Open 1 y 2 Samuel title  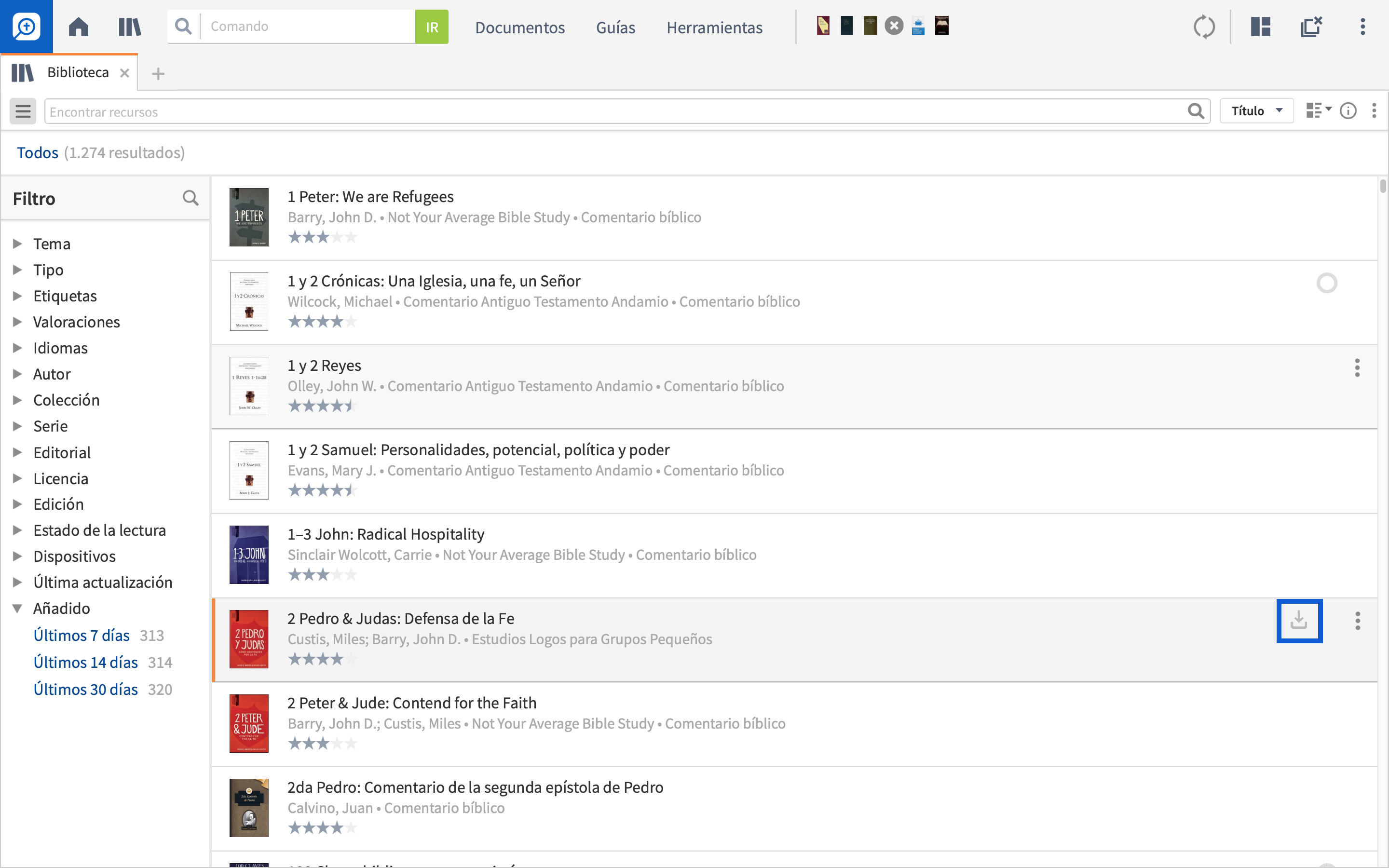tap(479, 449)
